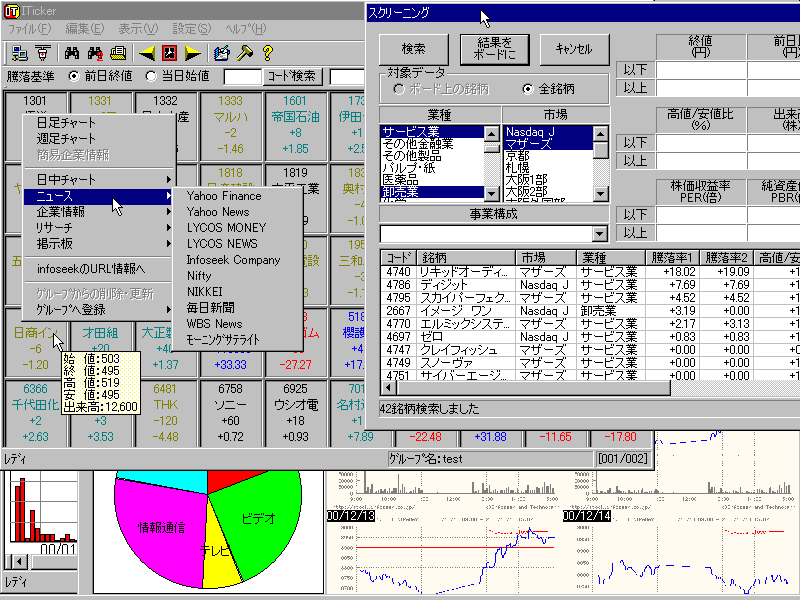Click the yellow fax machine toolbar icon
Viewport: 800px width, 600px height.
(x=118, y=53)
